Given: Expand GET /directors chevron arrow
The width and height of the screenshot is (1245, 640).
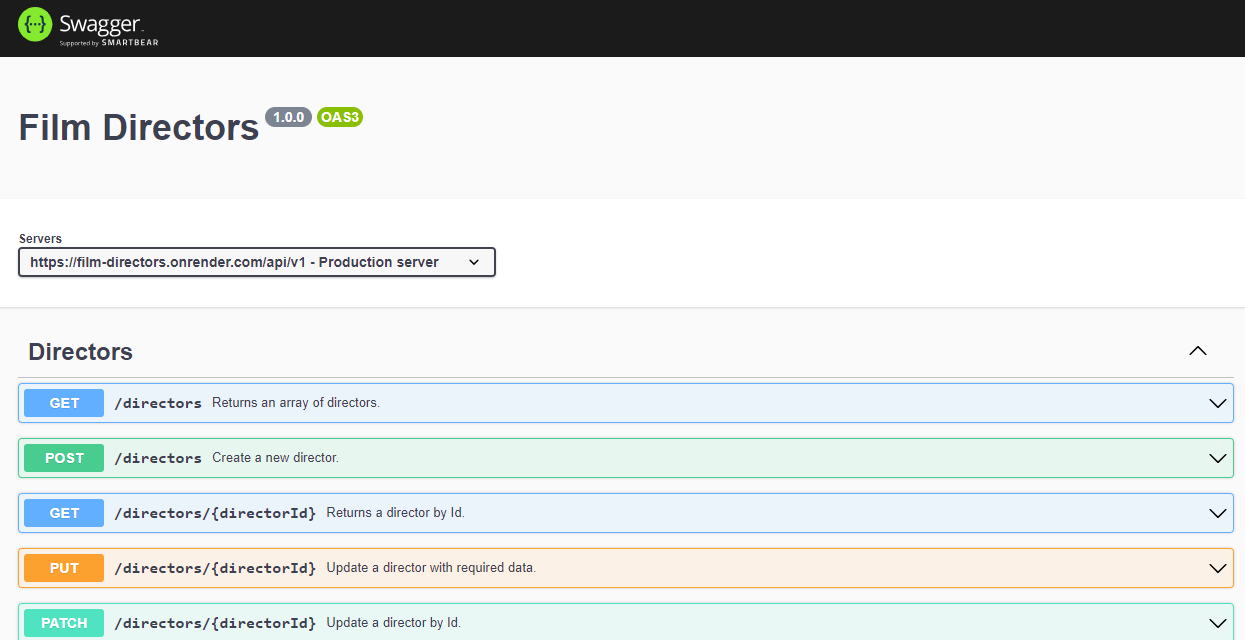Looking at the screenshot, I should point(1217,403).
